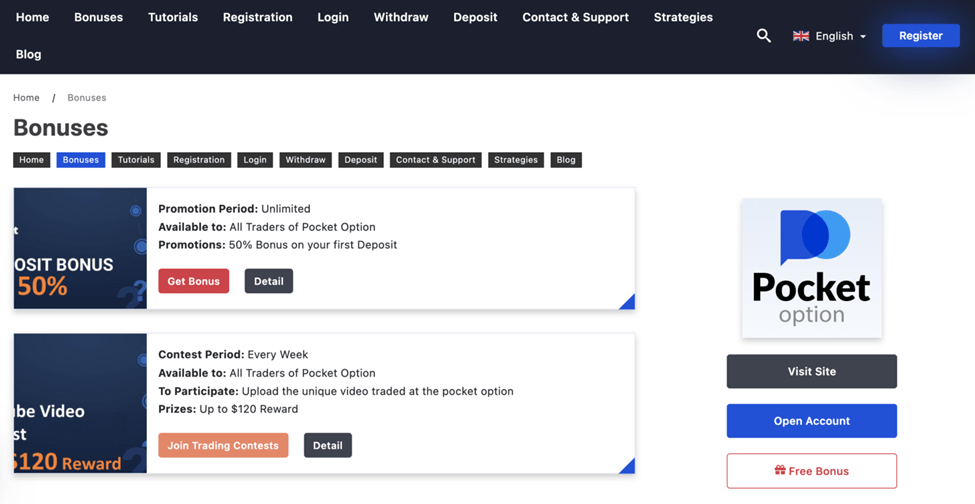Viewport: 975px width, 504px height.
Task: Click the Register button in header
Action: click(920, 35)
